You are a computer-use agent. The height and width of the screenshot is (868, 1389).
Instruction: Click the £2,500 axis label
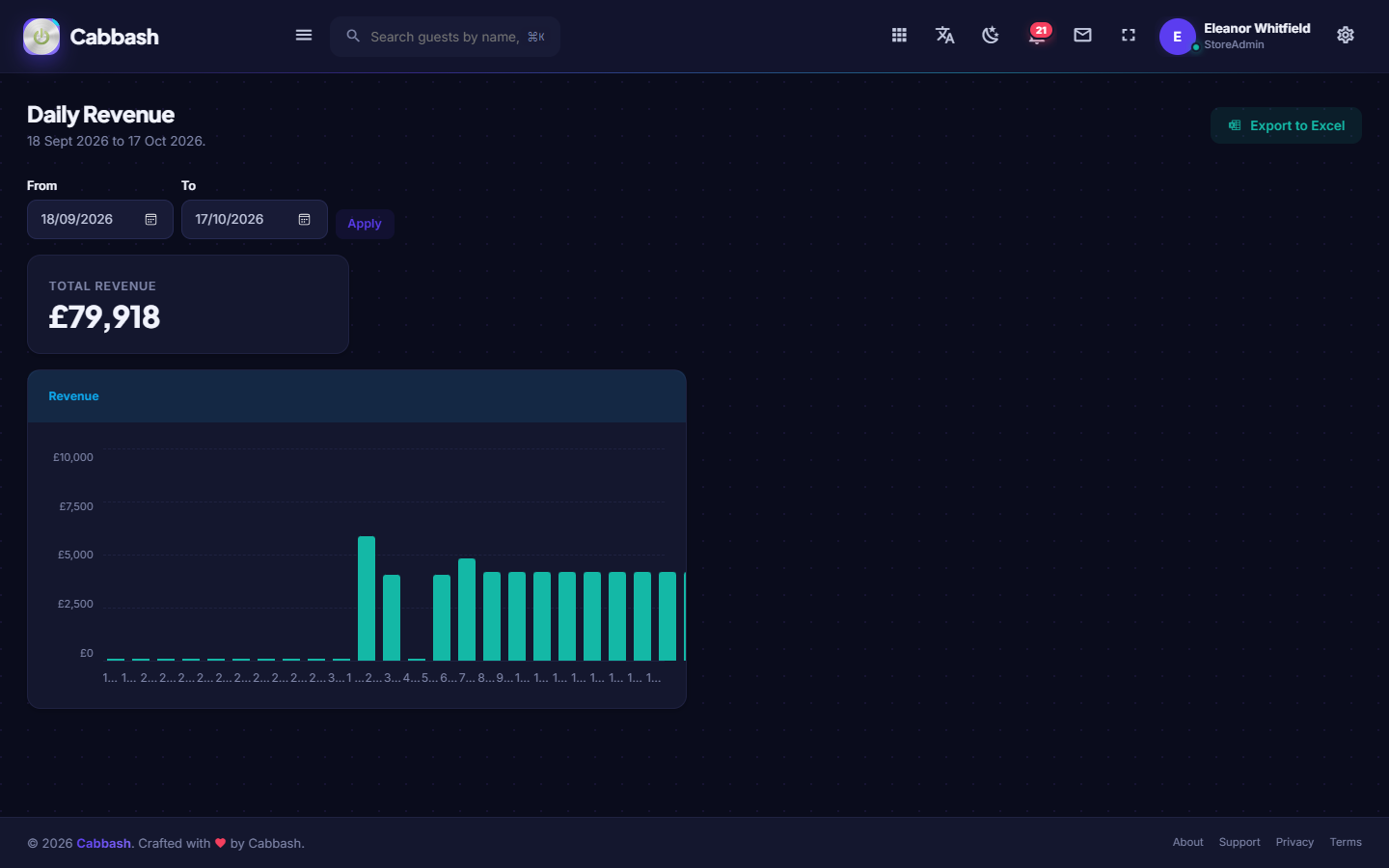(75, 604)
